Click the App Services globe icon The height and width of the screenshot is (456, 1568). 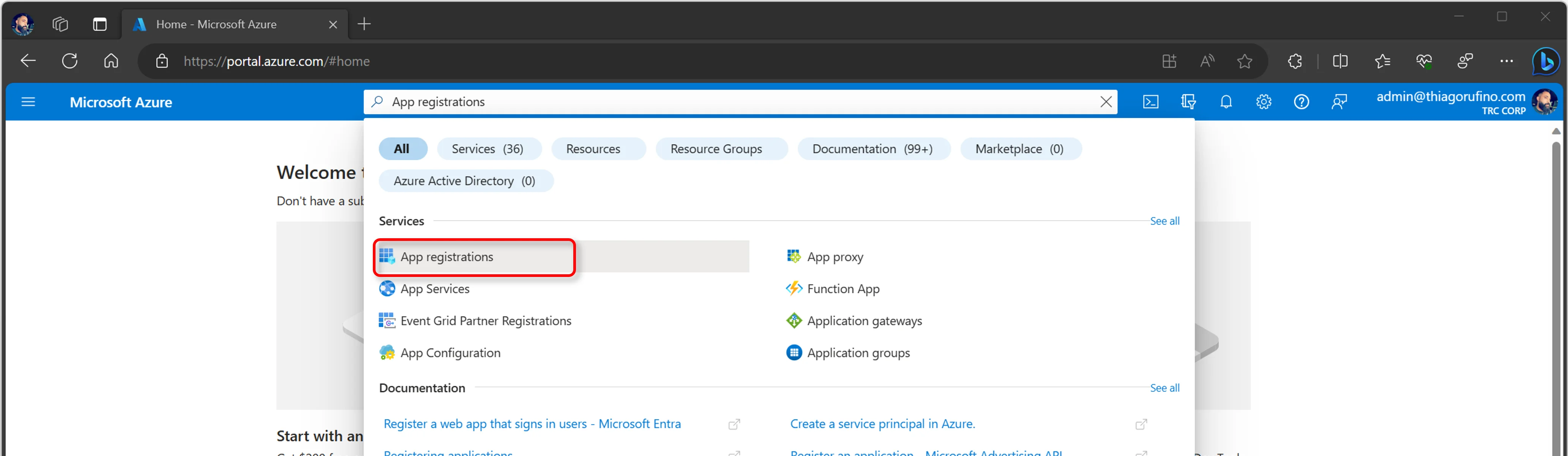coord(387,288)
